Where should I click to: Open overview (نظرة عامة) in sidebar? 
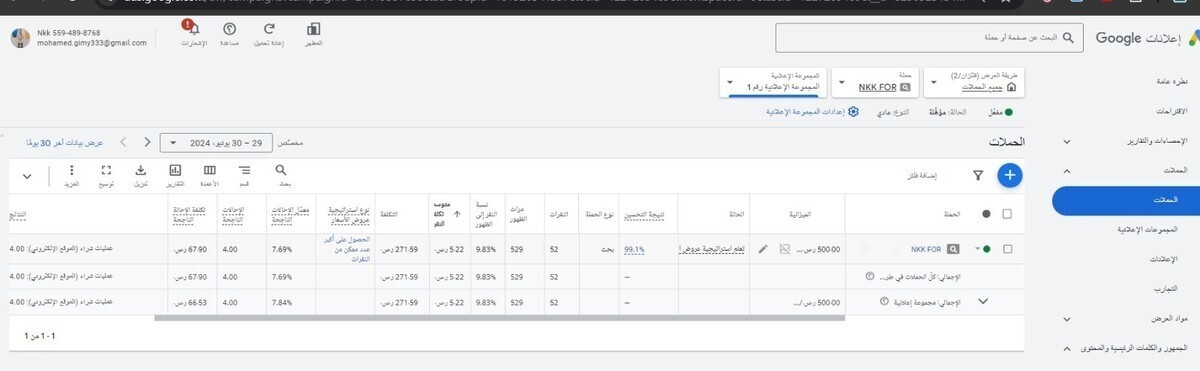tap(1166, 80)
